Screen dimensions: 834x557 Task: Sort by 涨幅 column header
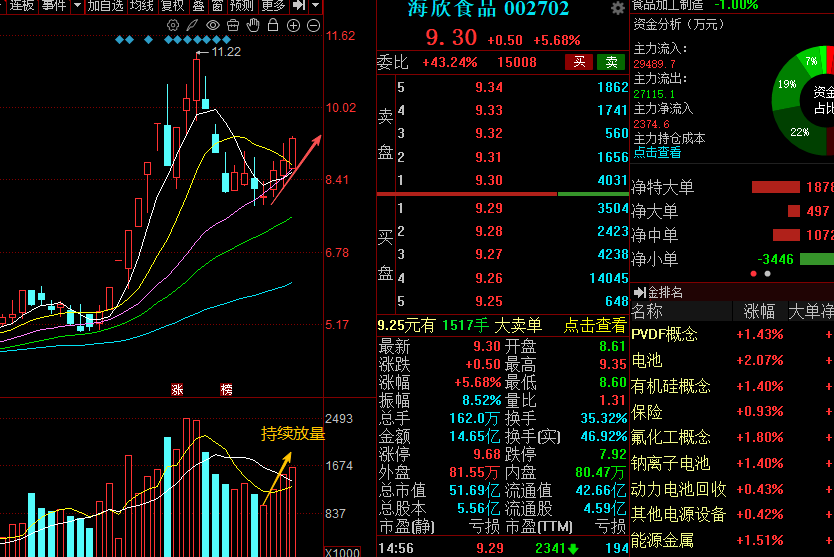pyautogui.click(x=759, y=312)
